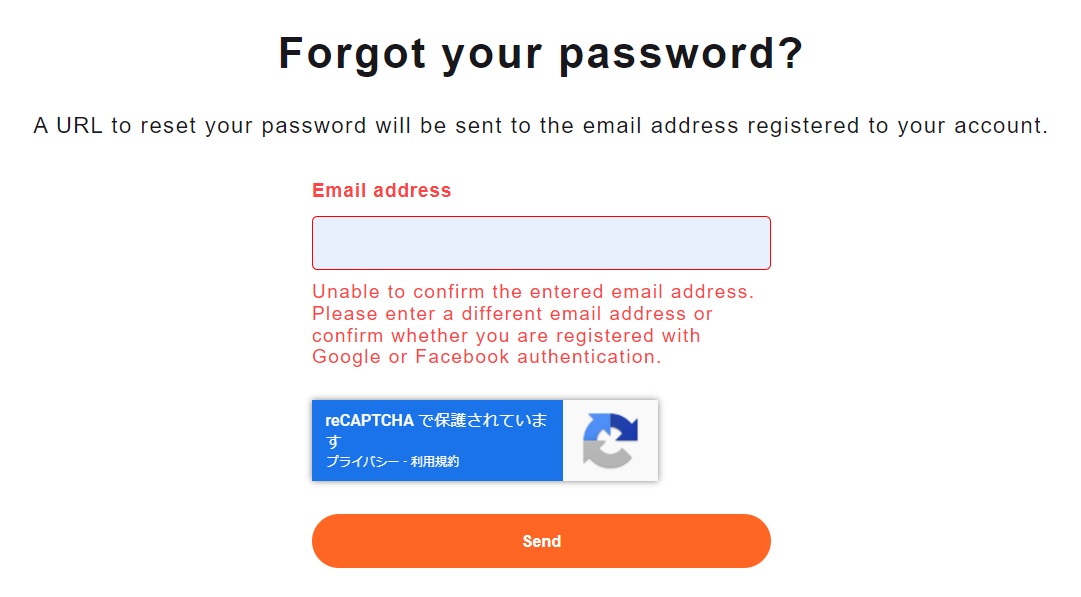Click the wrapped 'す' character in reCAPTCHA badge
The width and height of the screenshot is (1081, 597).
[334, 441]
